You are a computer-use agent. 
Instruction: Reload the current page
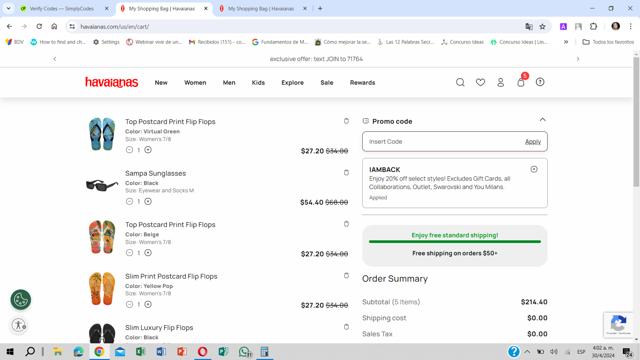tap(39, 26)
